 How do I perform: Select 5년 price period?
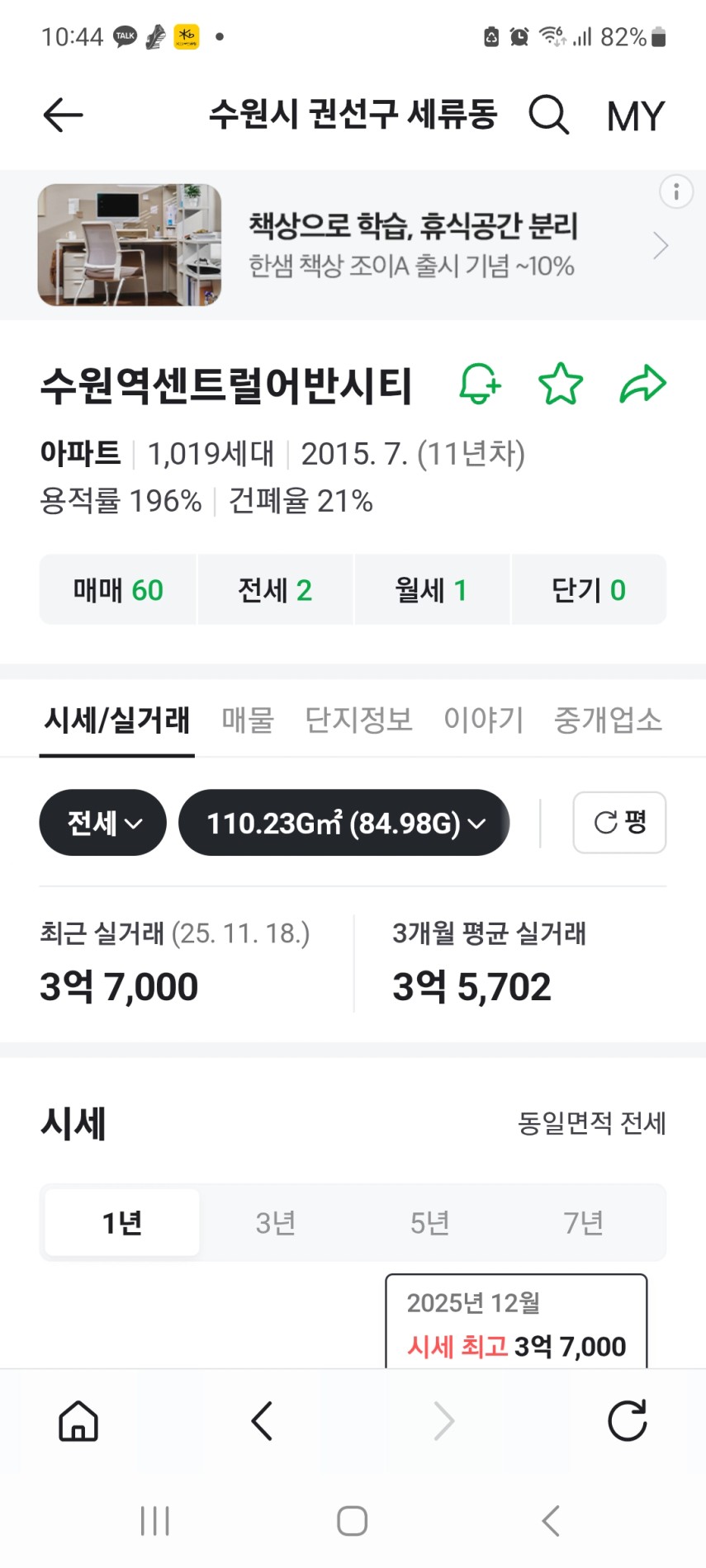429,1222
